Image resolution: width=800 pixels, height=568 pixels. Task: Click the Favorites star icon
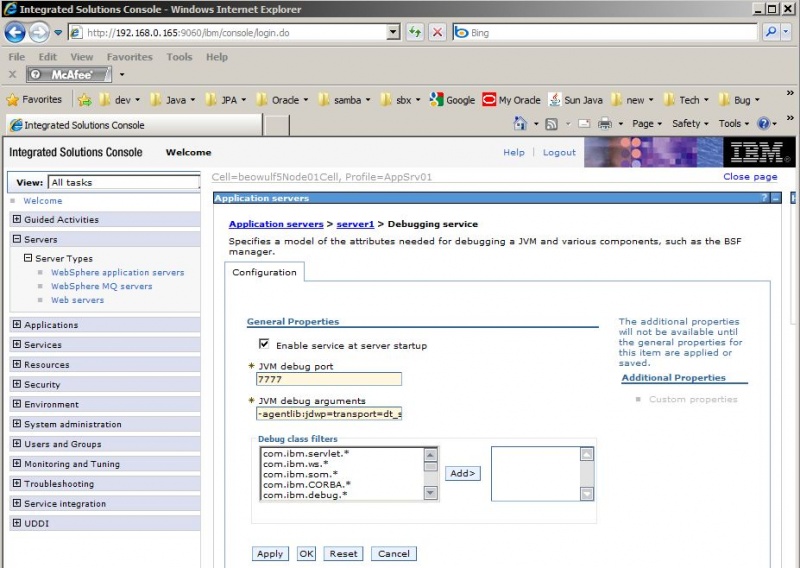[13, 100]
